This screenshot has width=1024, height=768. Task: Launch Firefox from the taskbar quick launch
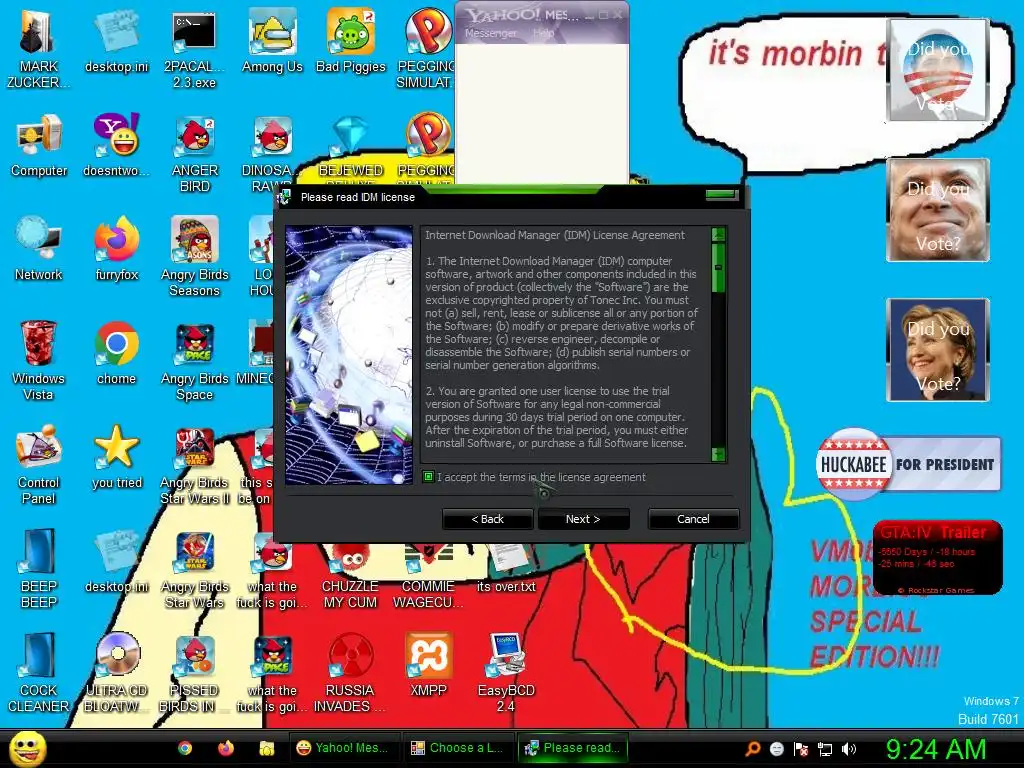coord(226,748)
